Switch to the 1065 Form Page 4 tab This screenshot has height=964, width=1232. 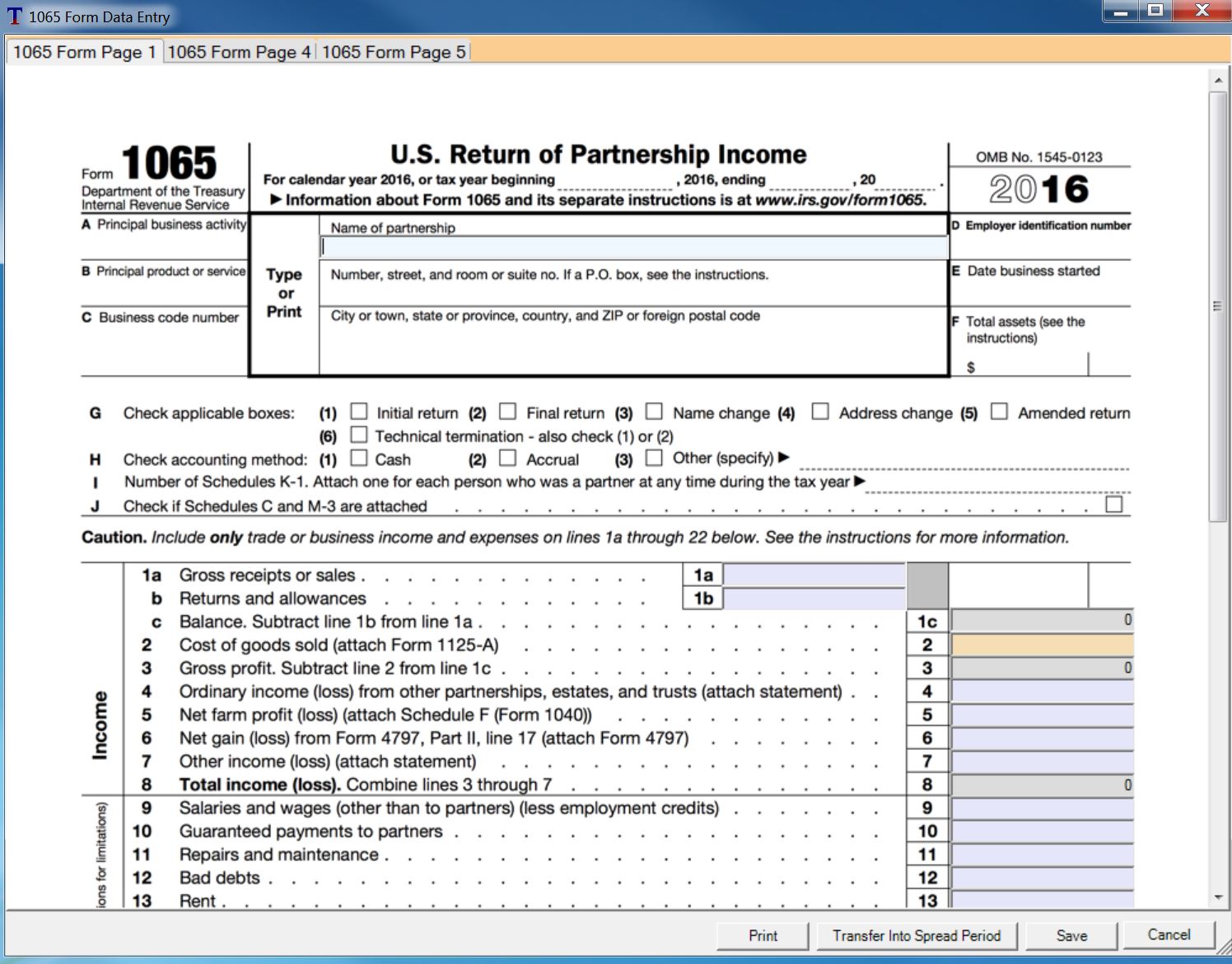pyautogui.click(x=239, y=52)
